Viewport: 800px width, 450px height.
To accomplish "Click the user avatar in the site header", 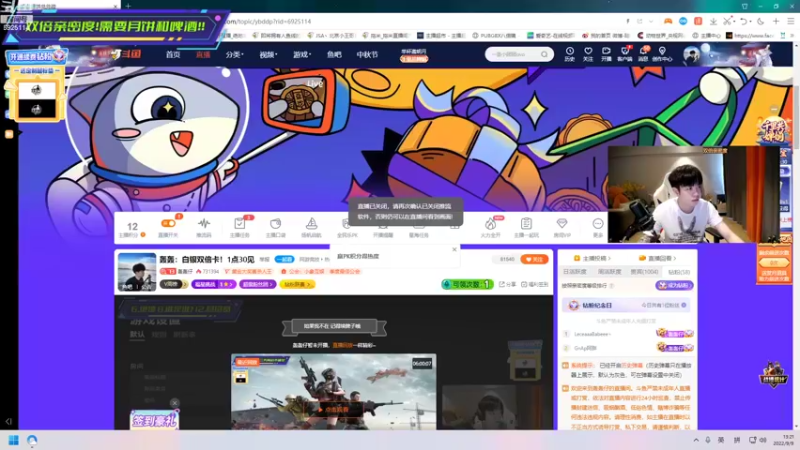I will [691, 55].
